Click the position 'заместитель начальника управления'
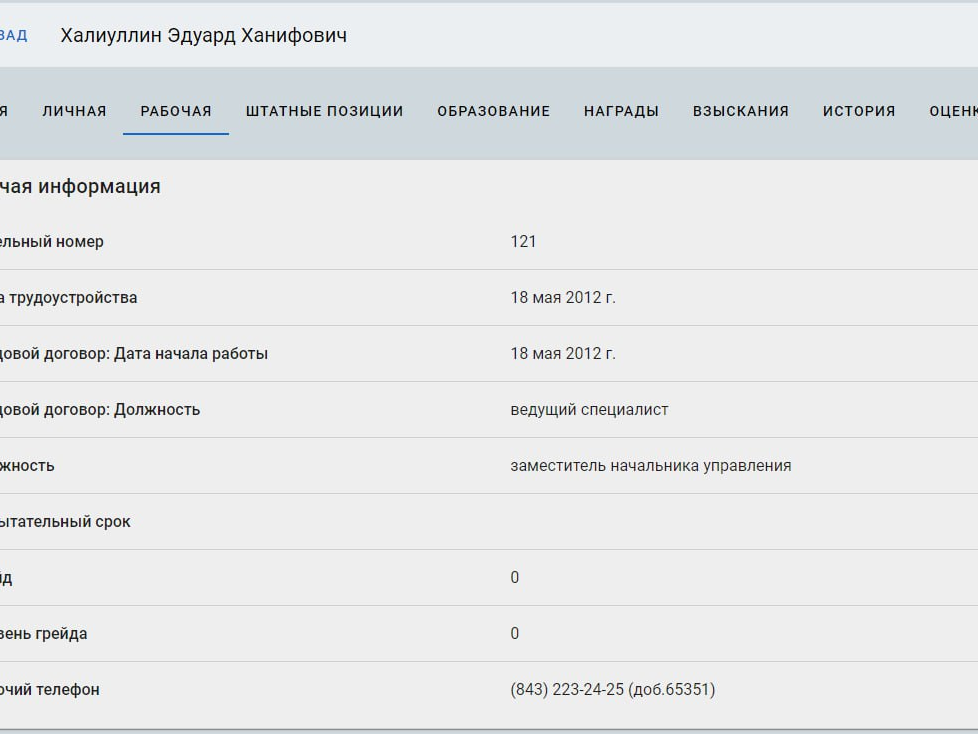This screenshot has height=734, width=978. click(650, 465)
